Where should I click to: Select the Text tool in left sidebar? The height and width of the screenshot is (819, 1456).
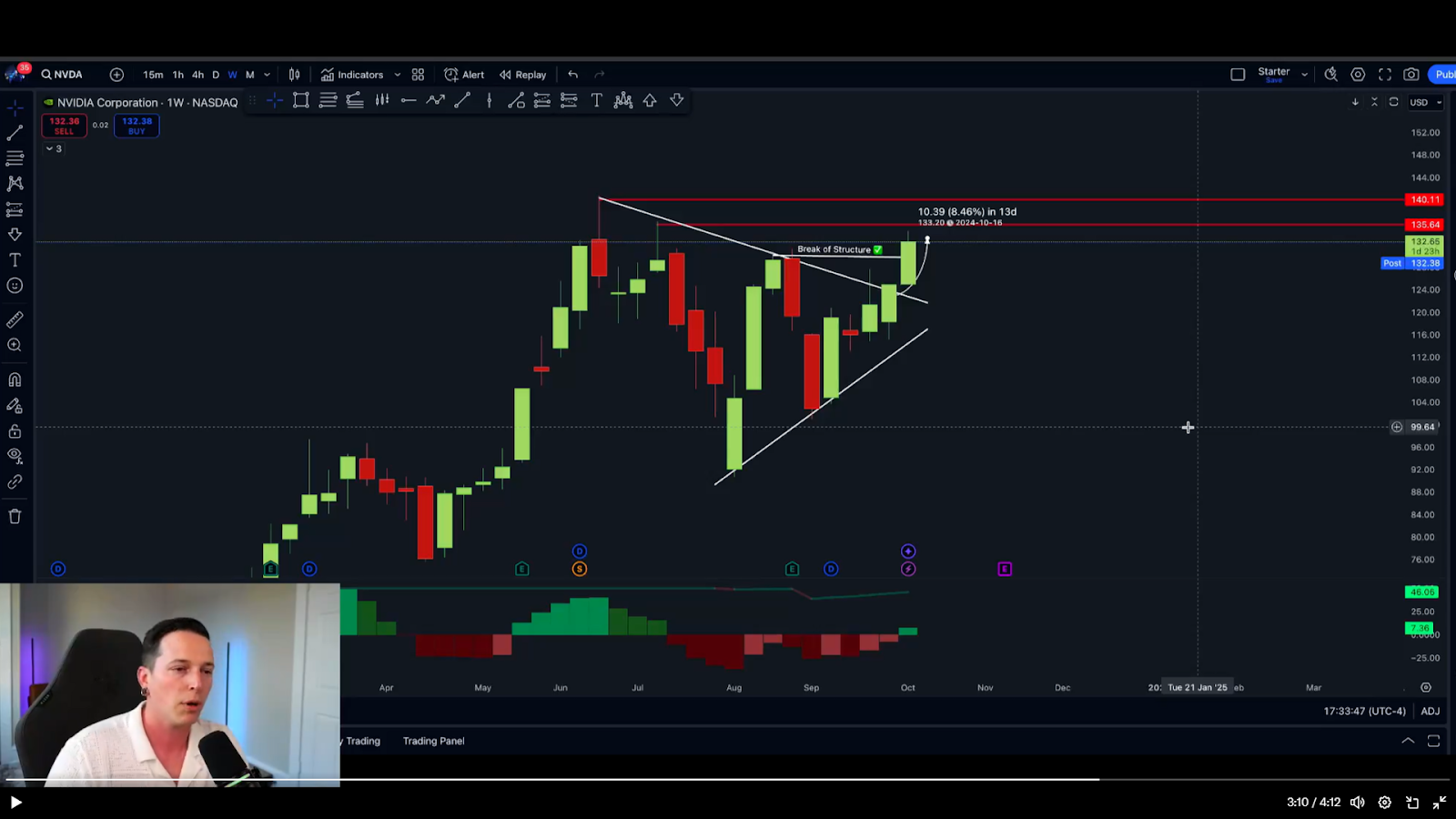[15, 260]
